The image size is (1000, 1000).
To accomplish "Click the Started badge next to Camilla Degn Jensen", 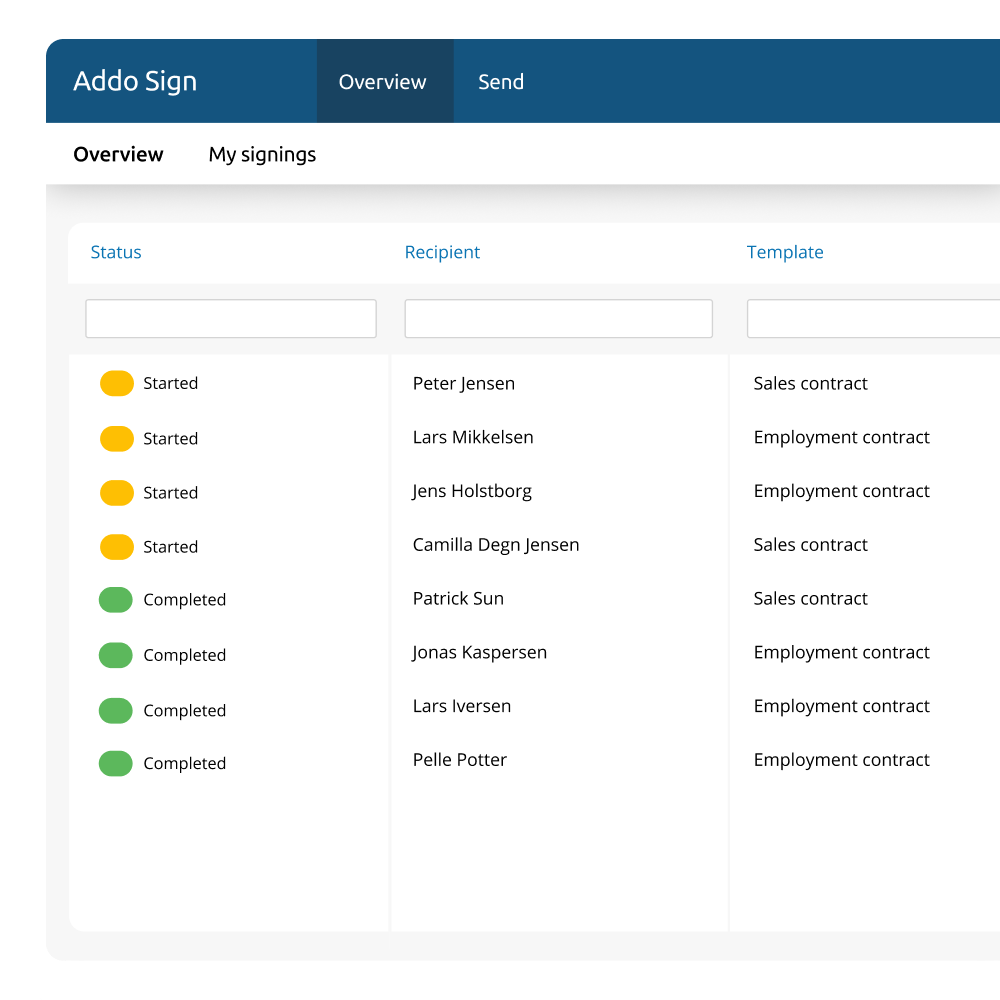I will [x=116, y=547].
